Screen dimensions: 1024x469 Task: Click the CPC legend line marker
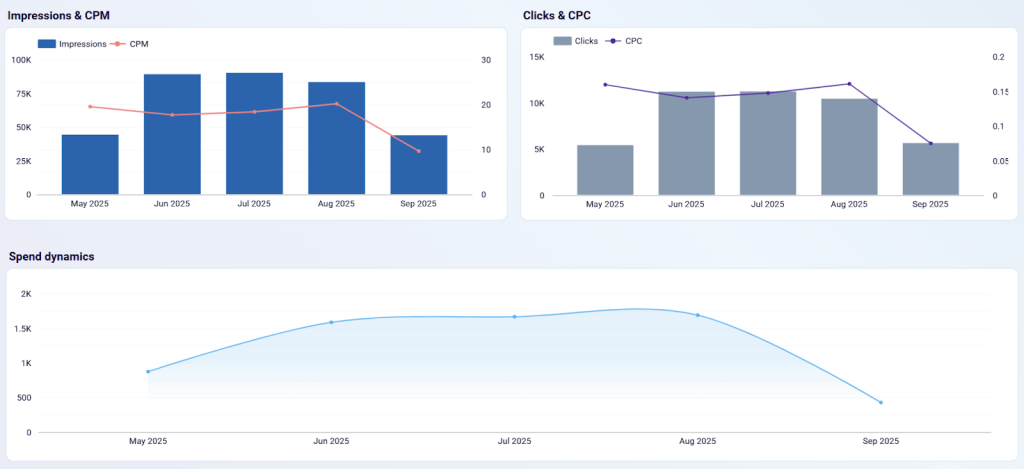611,41
